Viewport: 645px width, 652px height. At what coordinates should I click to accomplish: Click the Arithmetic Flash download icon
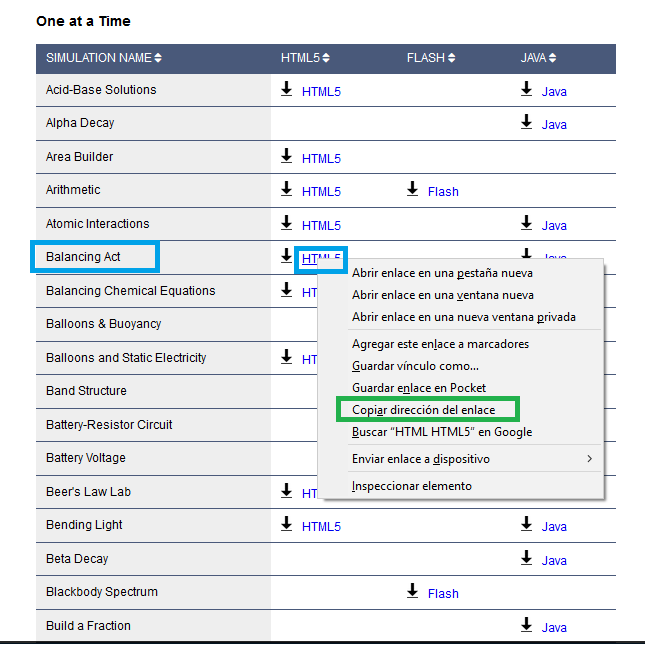click(x=412, y=190)
